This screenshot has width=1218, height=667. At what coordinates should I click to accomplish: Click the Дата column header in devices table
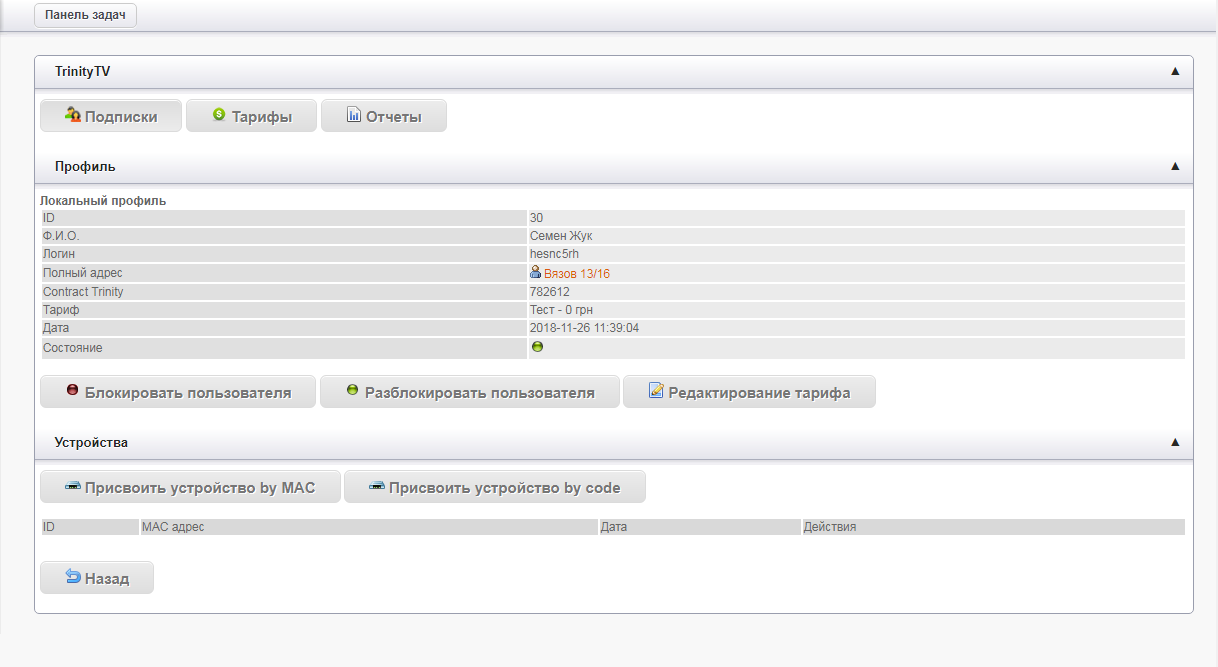pyautogui.click(x=614, y=527)
